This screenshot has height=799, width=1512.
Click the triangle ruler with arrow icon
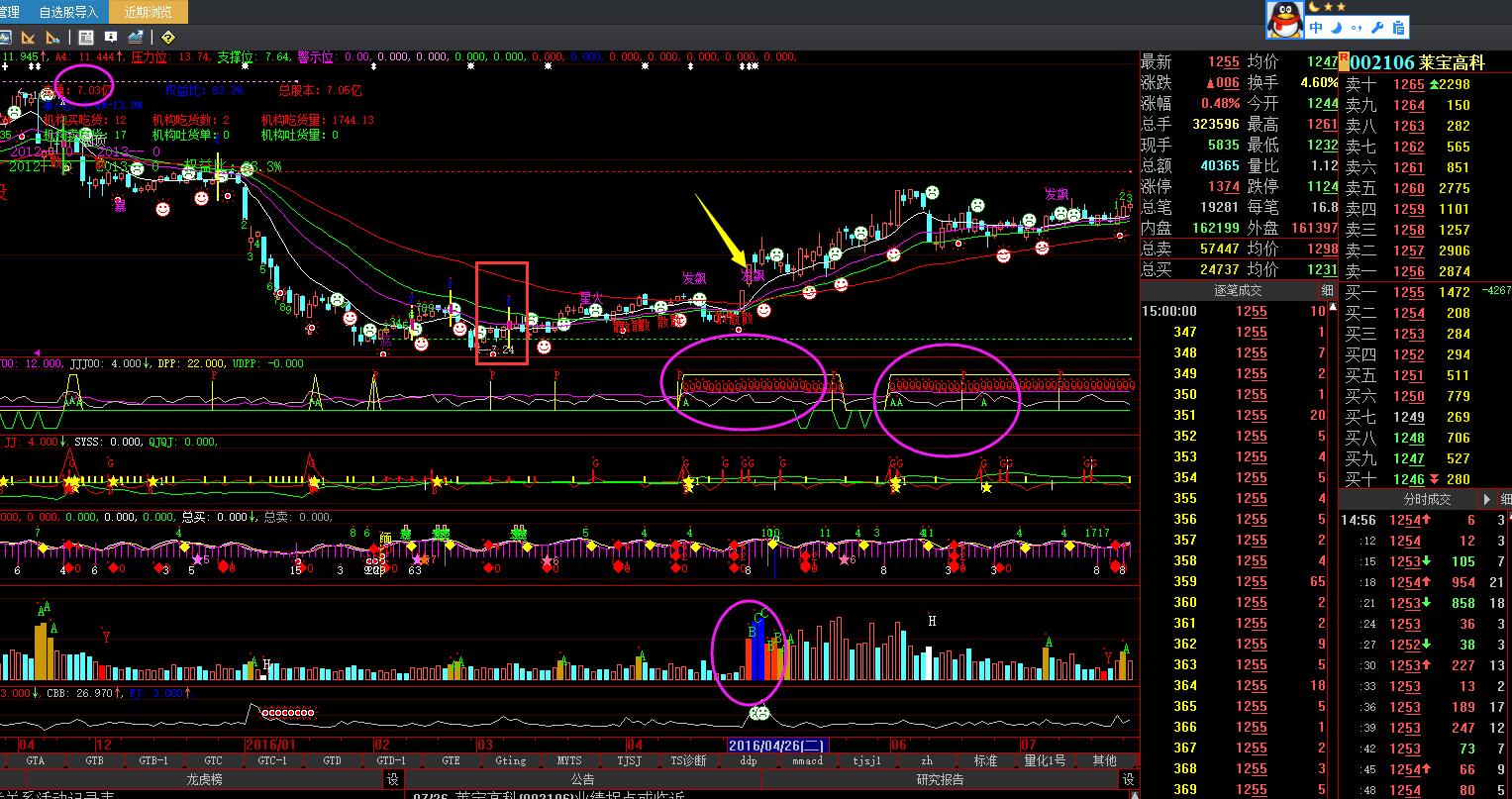(x=52, y=38)
